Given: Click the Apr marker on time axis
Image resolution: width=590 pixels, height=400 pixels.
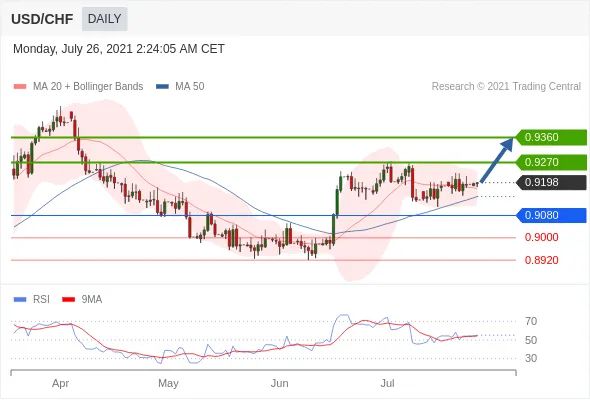Looking at the screenshot, I should [60, 383].
